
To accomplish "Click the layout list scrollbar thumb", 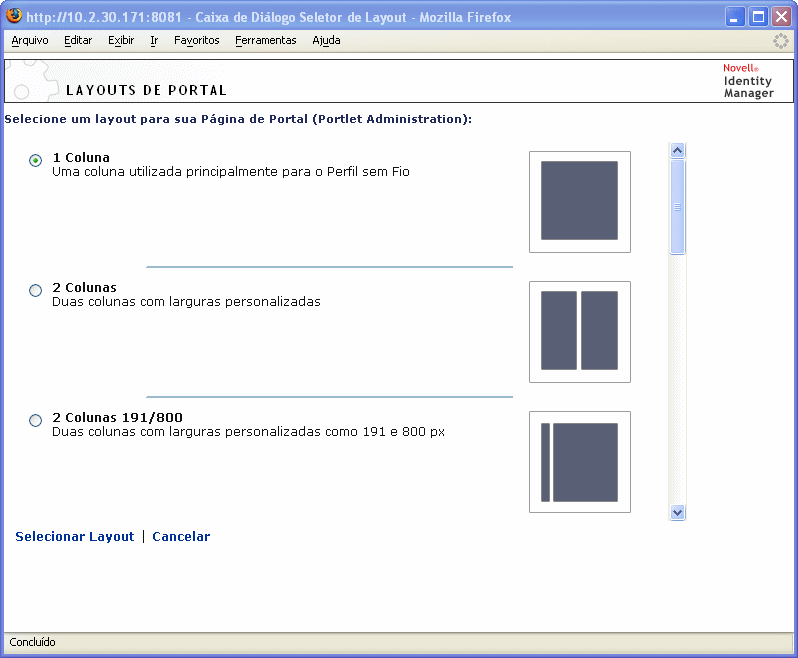I will [x=677, y=207].
